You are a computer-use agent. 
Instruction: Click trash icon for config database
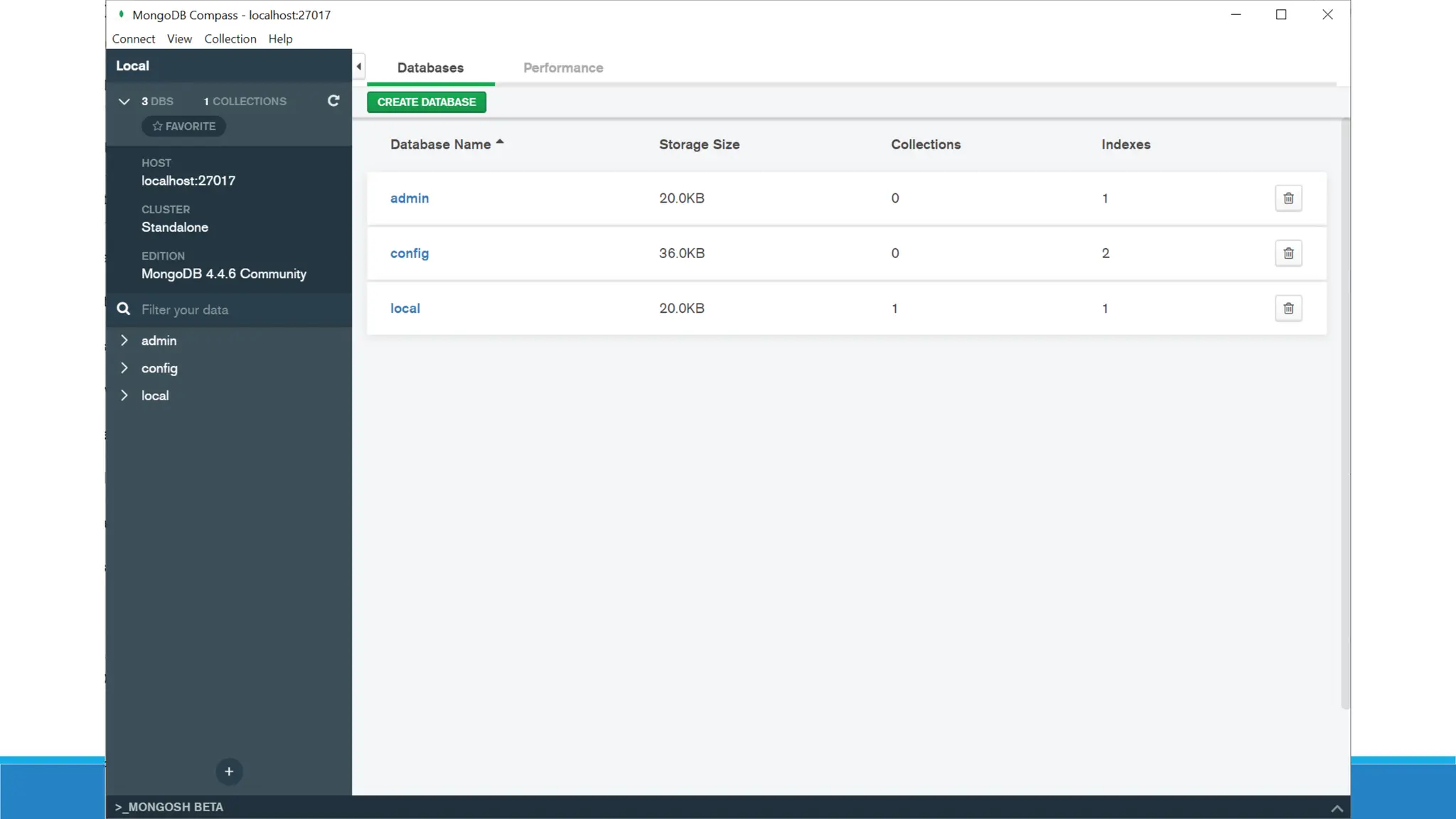click(1288, 253)
